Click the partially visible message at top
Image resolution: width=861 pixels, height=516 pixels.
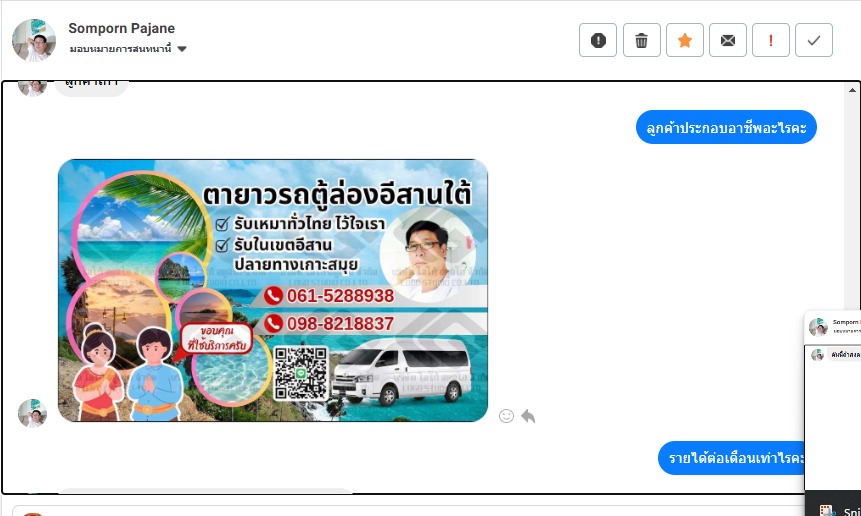click(x=91, y=86)
